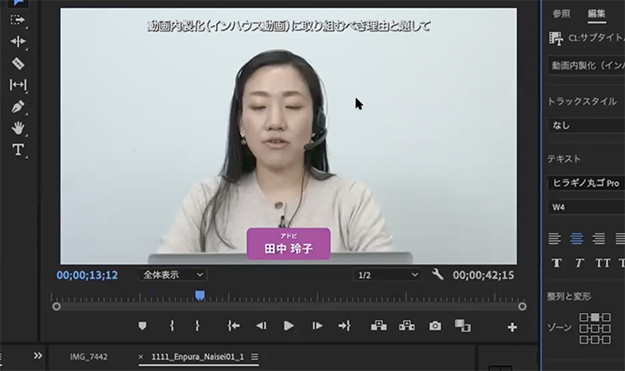The height and width of the screenshot is (371, 625).
Task: Select top-center zone alignment box
Action: point(595,317)
